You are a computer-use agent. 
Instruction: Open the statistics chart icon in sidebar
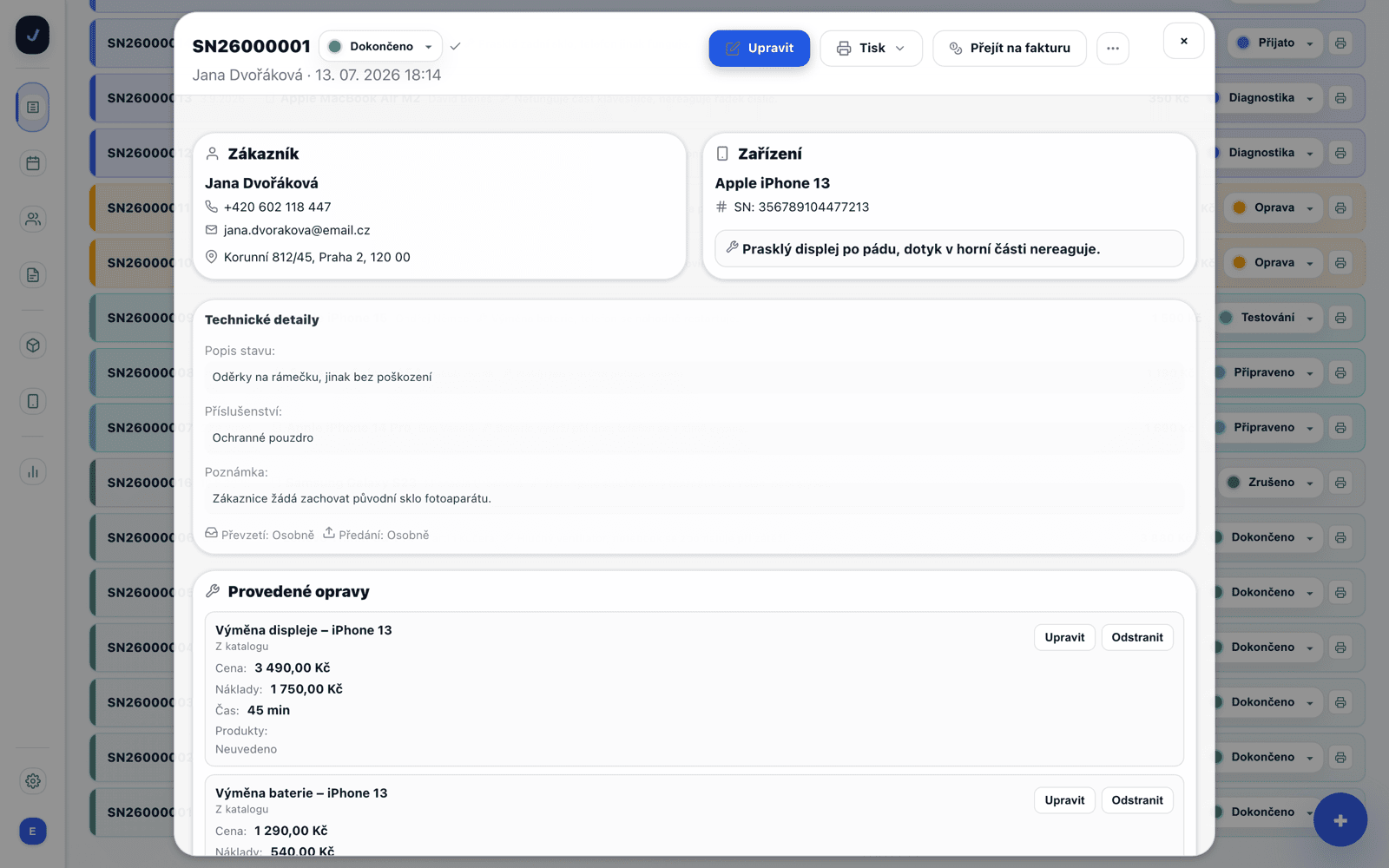tap(33, 471)
